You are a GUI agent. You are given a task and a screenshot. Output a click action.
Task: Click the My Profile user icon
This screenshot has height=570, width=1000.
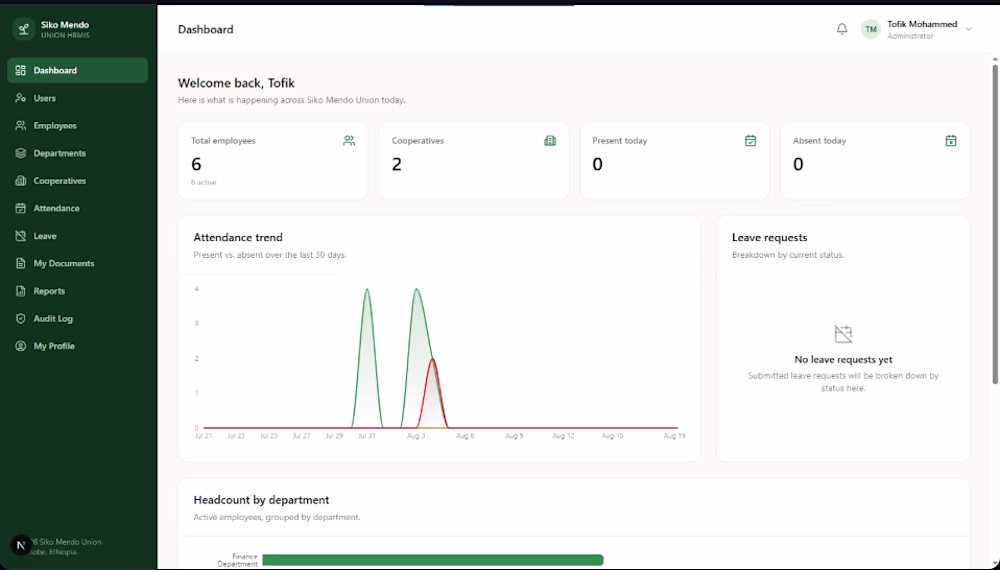click(x=20, y=346)
